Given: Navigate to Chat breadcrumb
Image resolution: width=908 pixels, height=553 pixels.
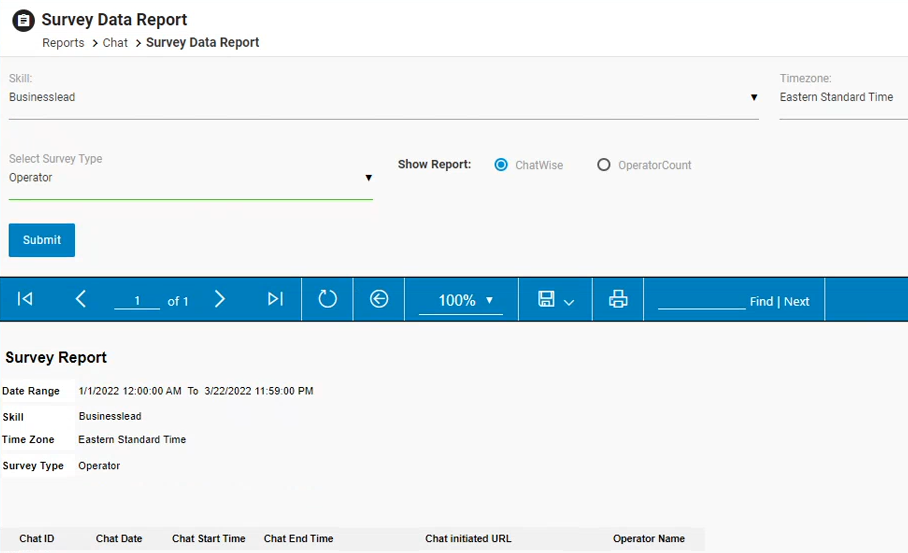Looking at the screenshot, I should 115,43.
